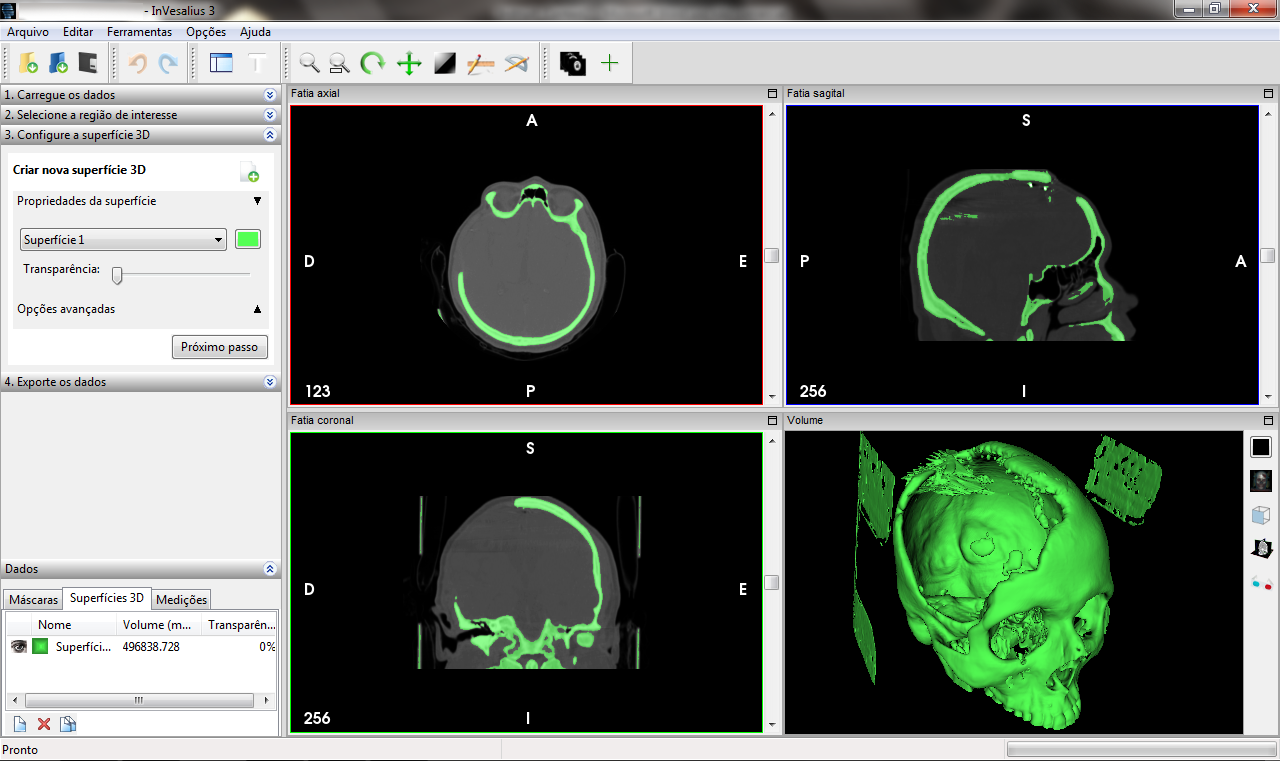Toggle the layout panel icon in toolbar
1280x761 pixels.
(221, 63)
